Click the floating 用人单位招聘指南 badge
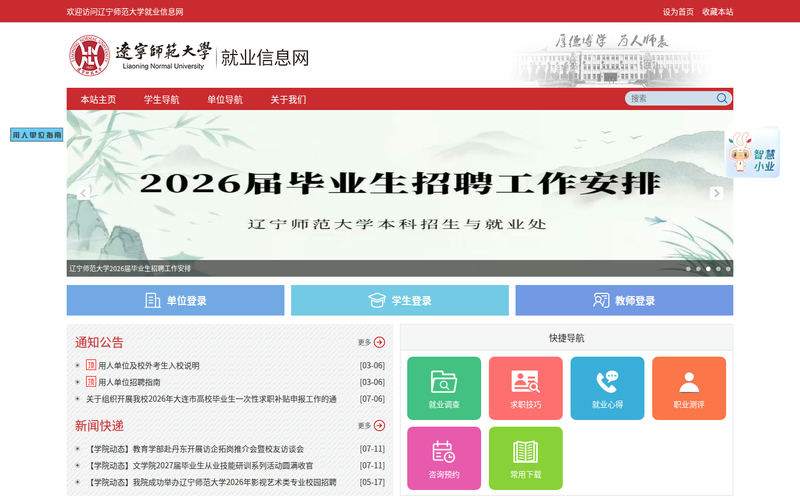Screen dimensions: 800x500 (37, 135)
